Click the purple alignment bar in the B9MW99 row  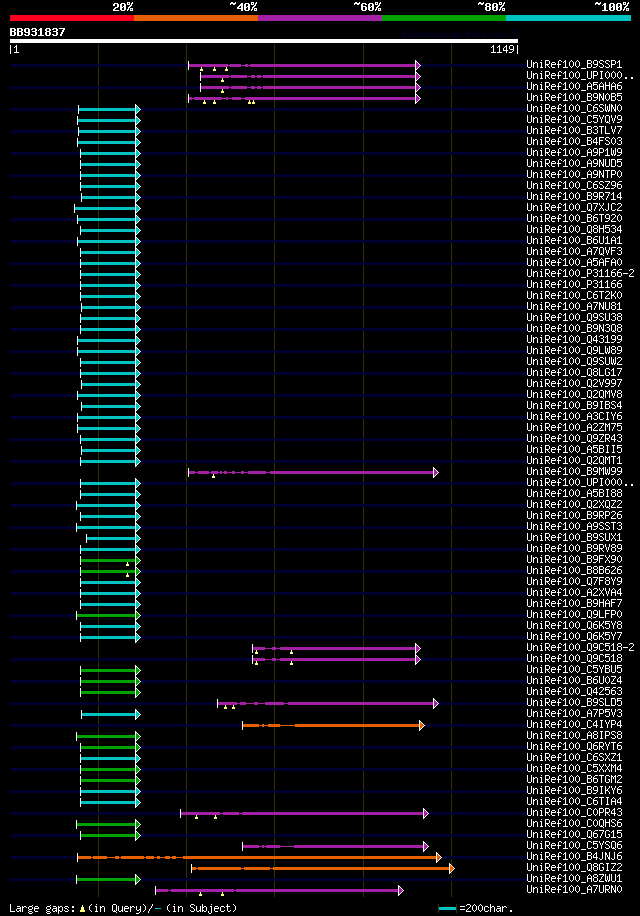[313, 472]
